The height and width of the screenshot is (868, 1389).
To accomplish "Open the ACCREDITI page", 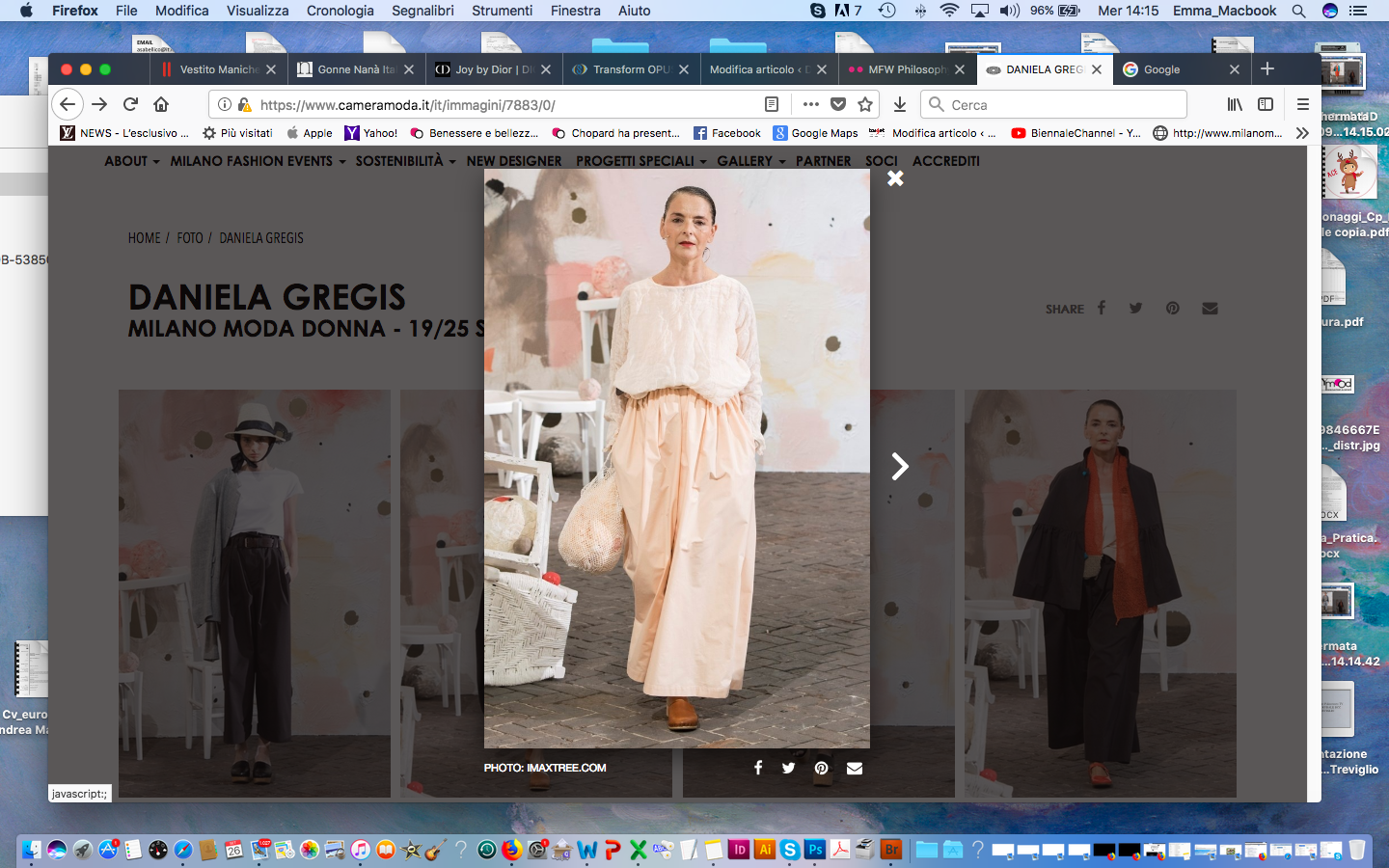I will click(946, 161).
